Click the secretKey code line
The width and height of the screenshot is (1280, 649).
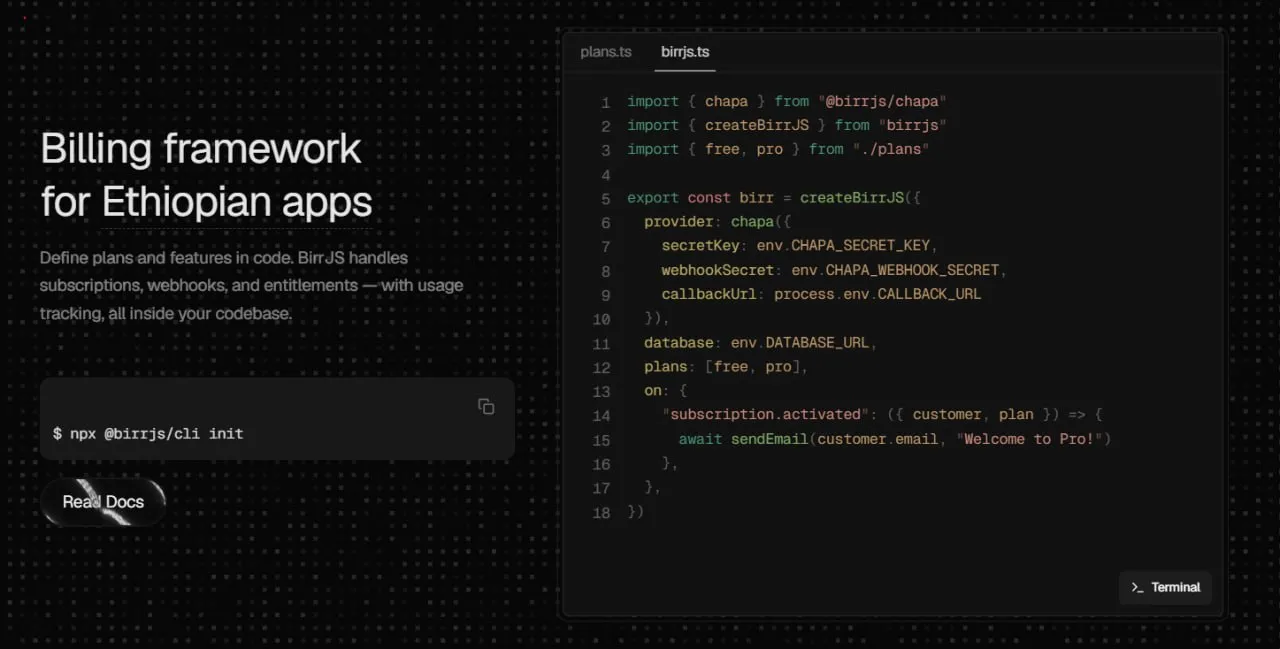tap(800, 246)
